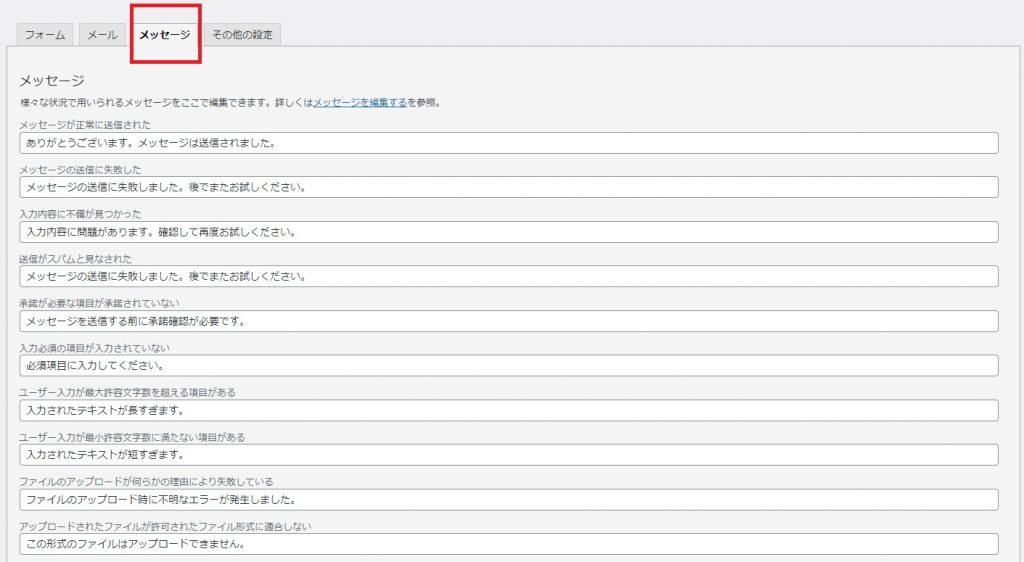Click the 'ファイルのアップロード時に不明なエラー' field
Image resolution: width=1024 pixels, height=562 pixels.
click(x=509, y=500)
